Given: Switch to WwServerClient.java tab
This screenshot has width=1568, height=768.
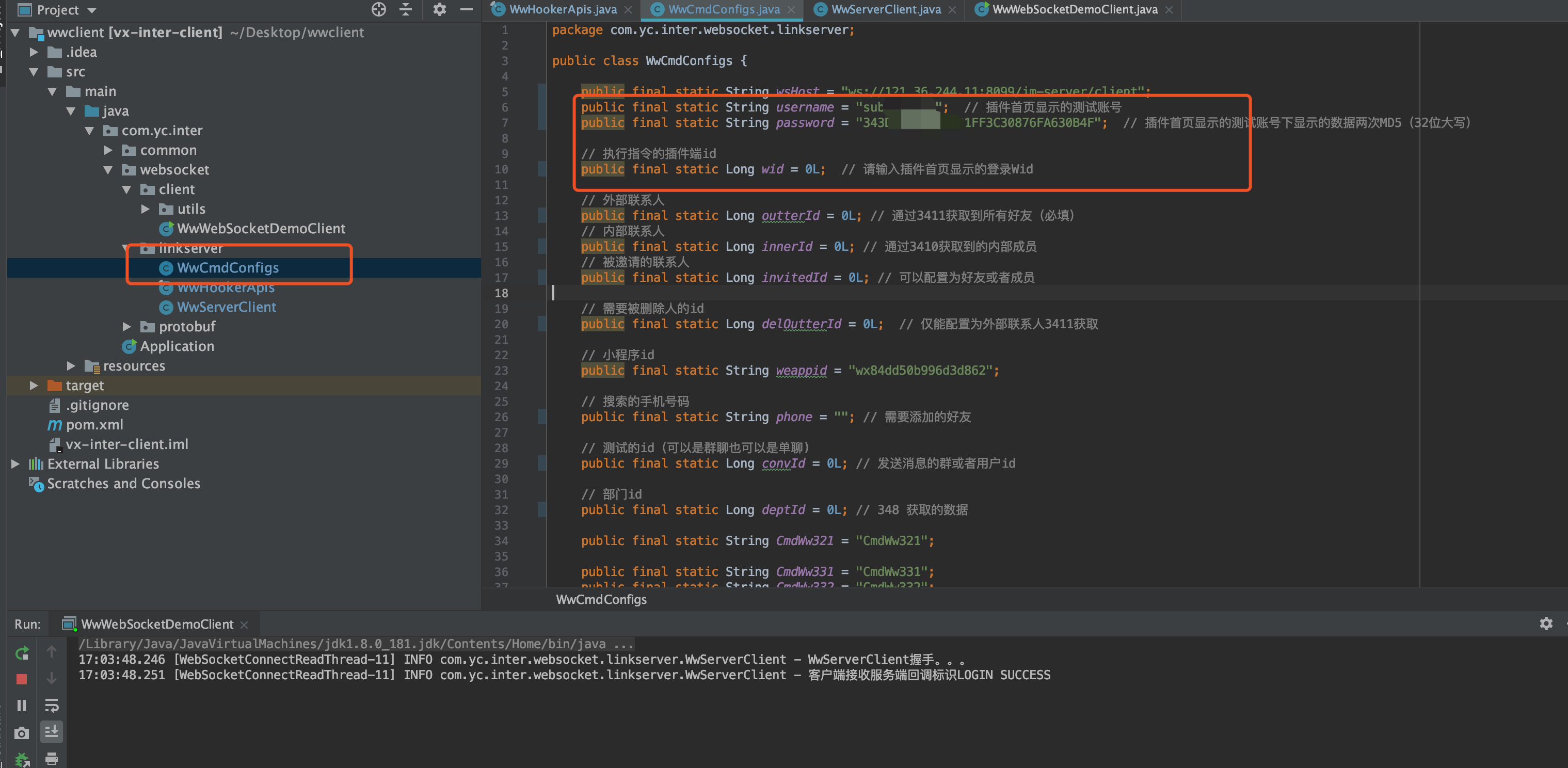Looking at the screenshot, I should point(886,10).
